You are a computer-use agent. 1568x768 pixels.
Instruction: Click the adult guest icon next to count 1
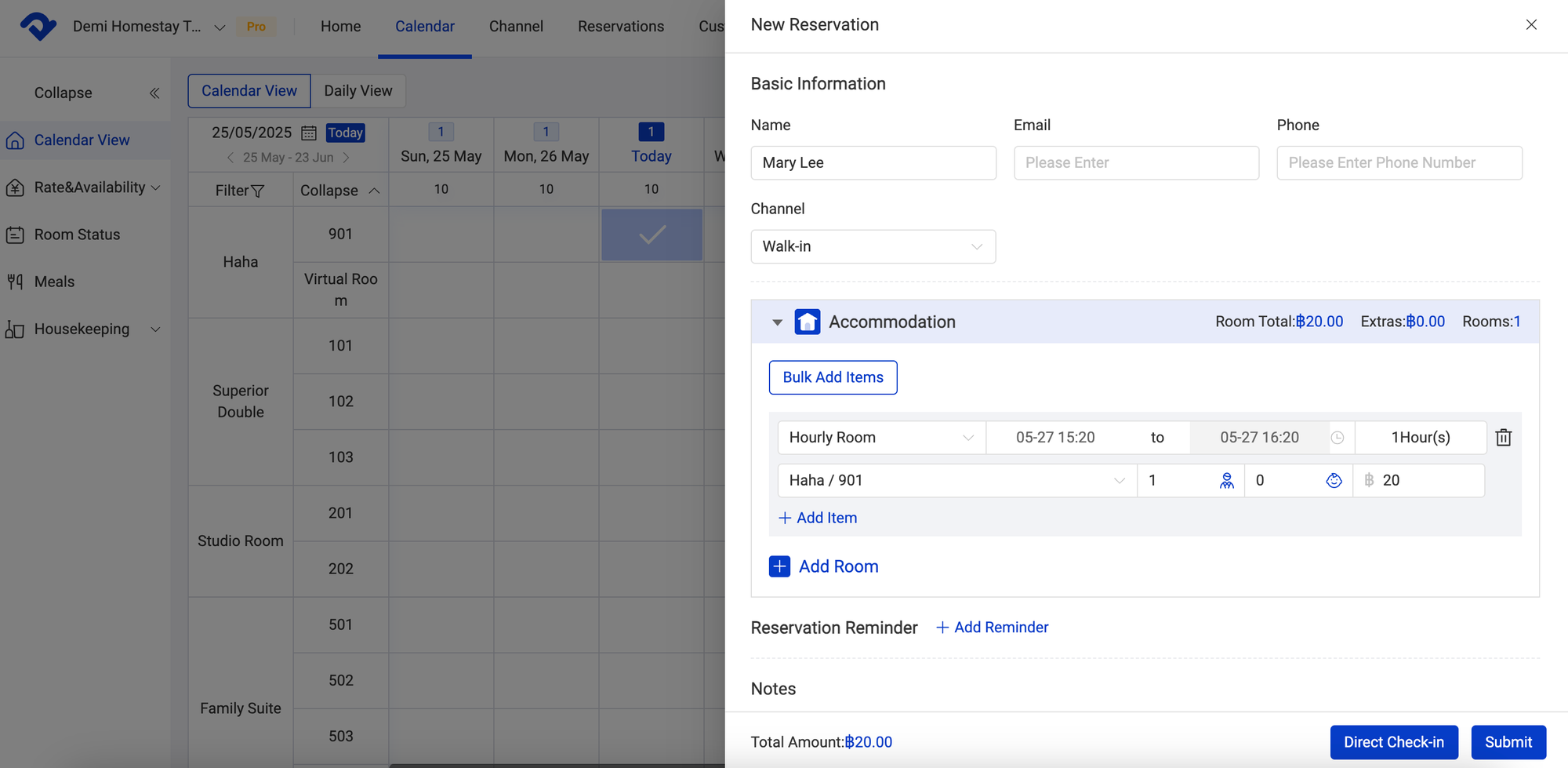point(1226,480)
